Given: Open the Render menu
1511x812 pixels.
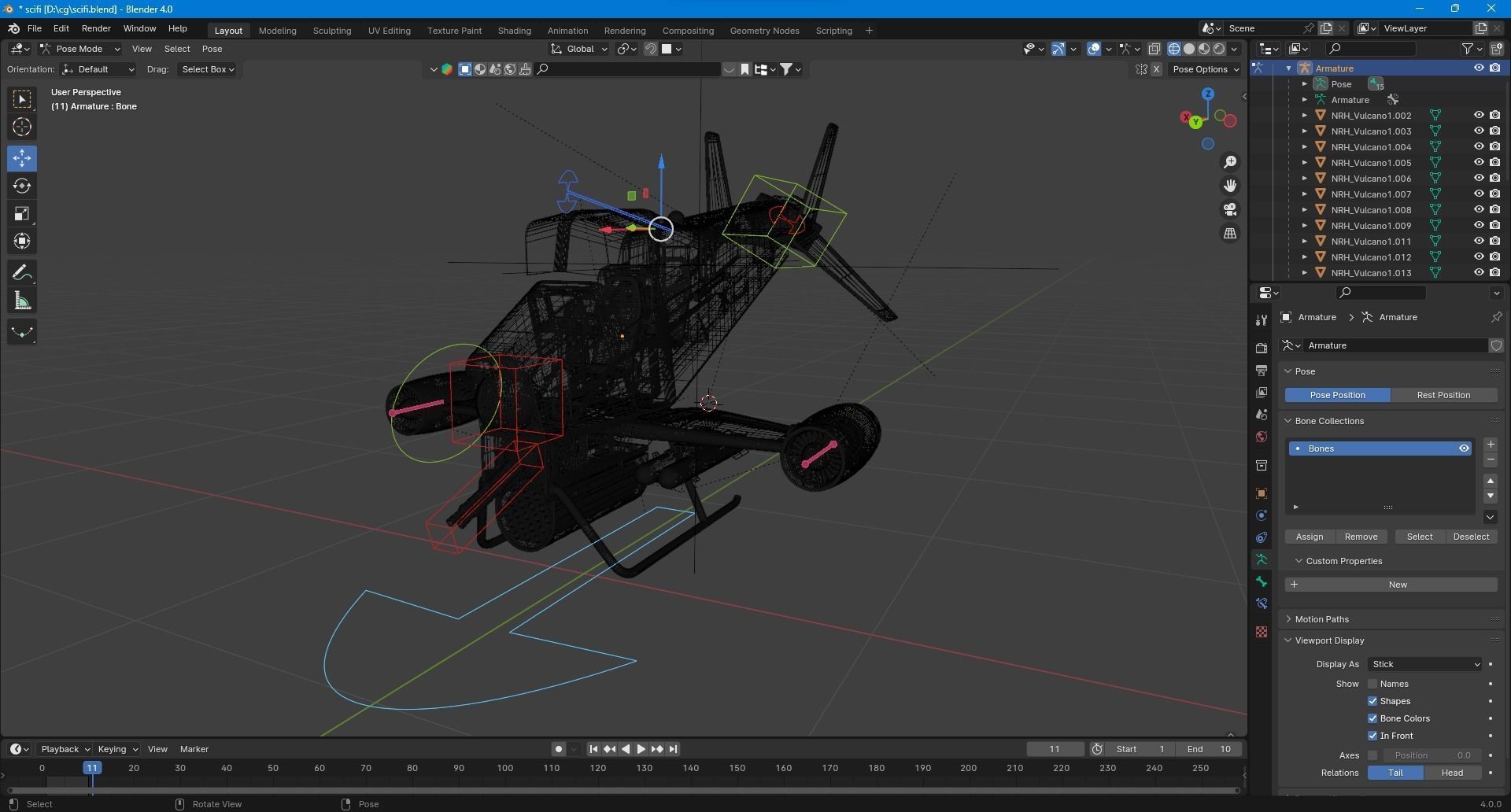Looking at the screenshot, I should (96, 28).
